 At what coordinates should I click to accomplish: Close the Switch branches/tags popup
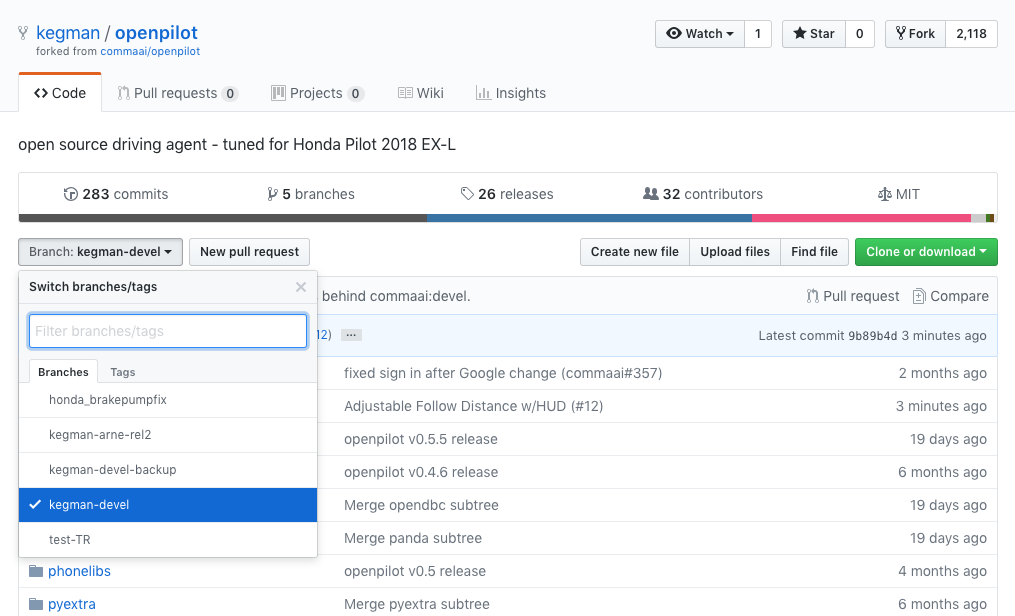(301, 287)
